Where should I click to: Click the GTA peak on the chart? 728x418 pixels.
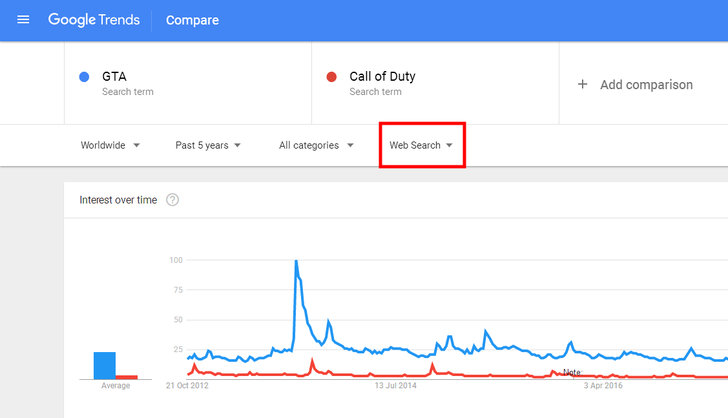coord(296,262)
